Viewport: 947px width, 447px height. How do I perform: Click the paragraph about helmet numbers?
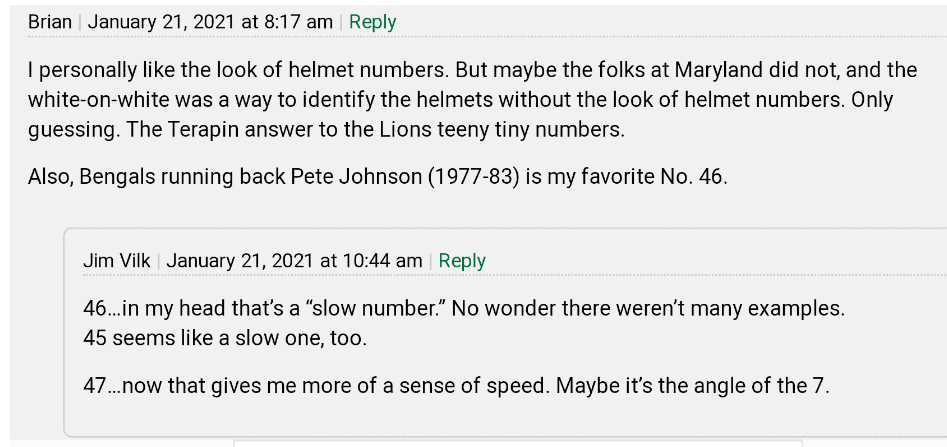(472, 100)
